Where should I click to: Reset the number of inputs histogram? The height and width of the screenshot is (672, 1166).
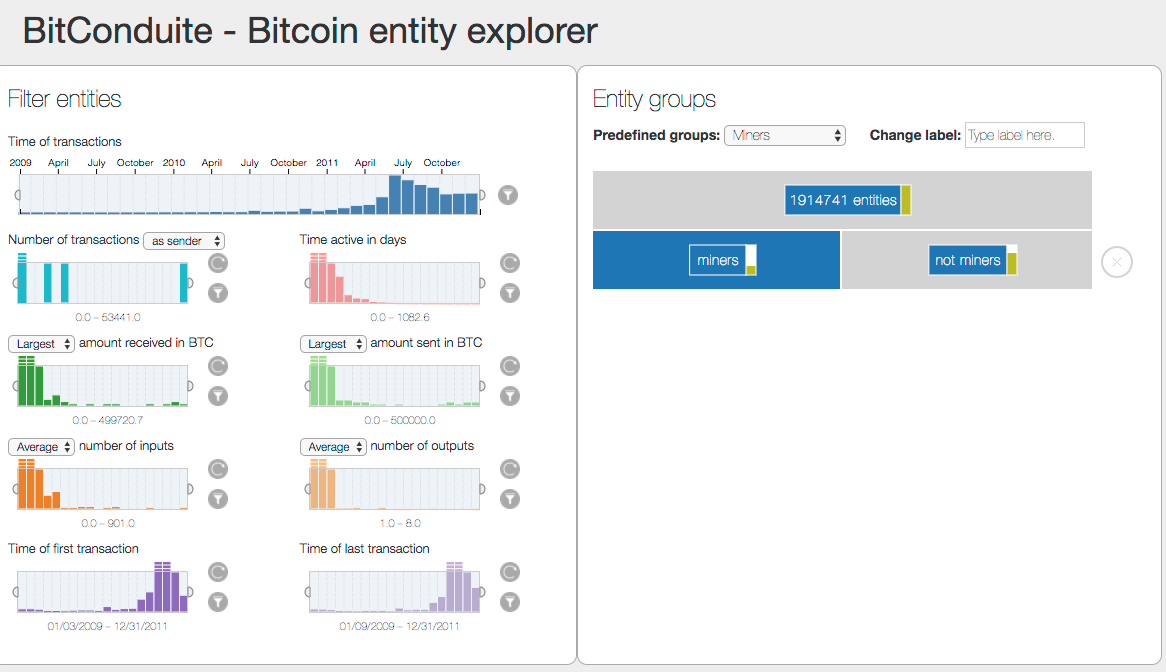click(218, 469)
